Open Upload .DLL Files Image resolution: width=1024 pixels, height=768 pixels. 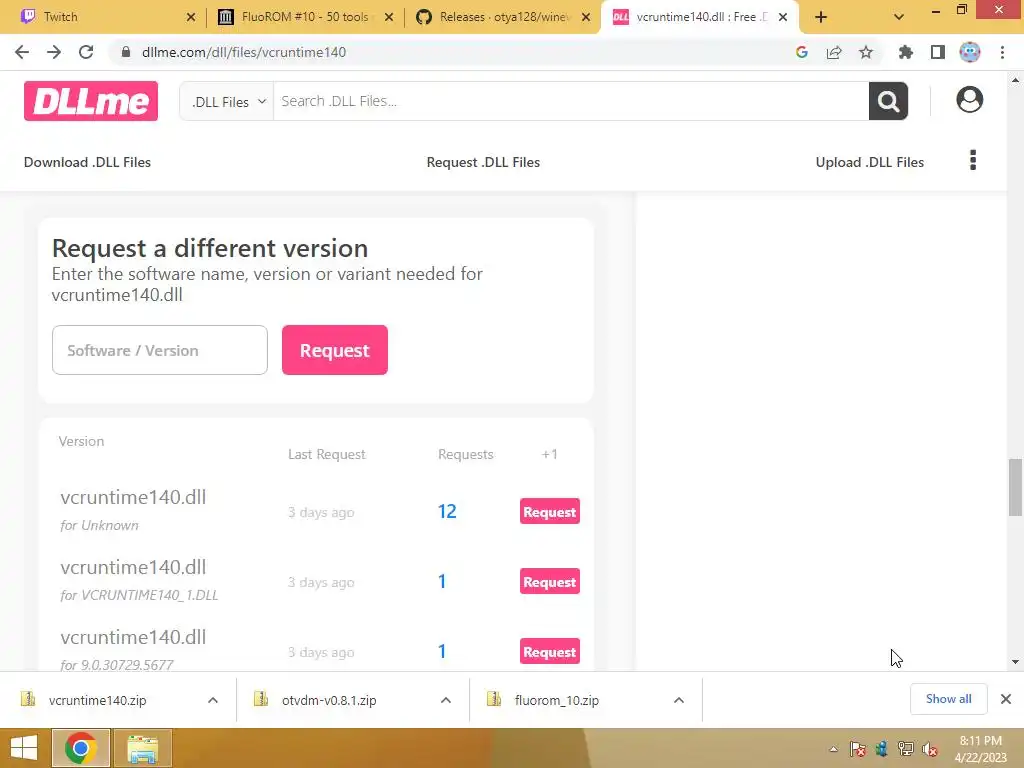point(869,162)
